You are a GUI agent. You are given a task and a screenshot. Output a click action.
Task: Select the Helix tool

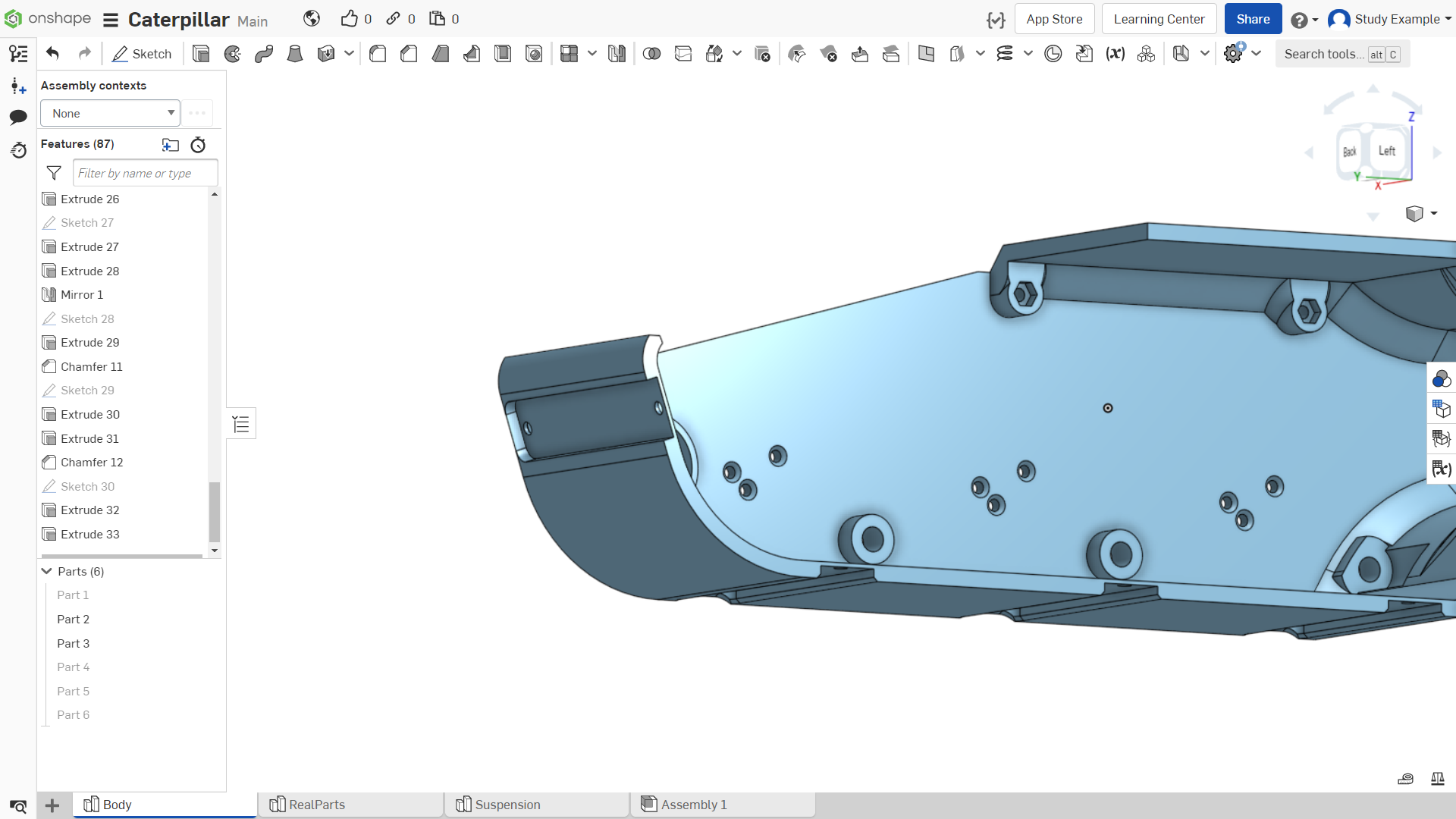pos(1005,54)
